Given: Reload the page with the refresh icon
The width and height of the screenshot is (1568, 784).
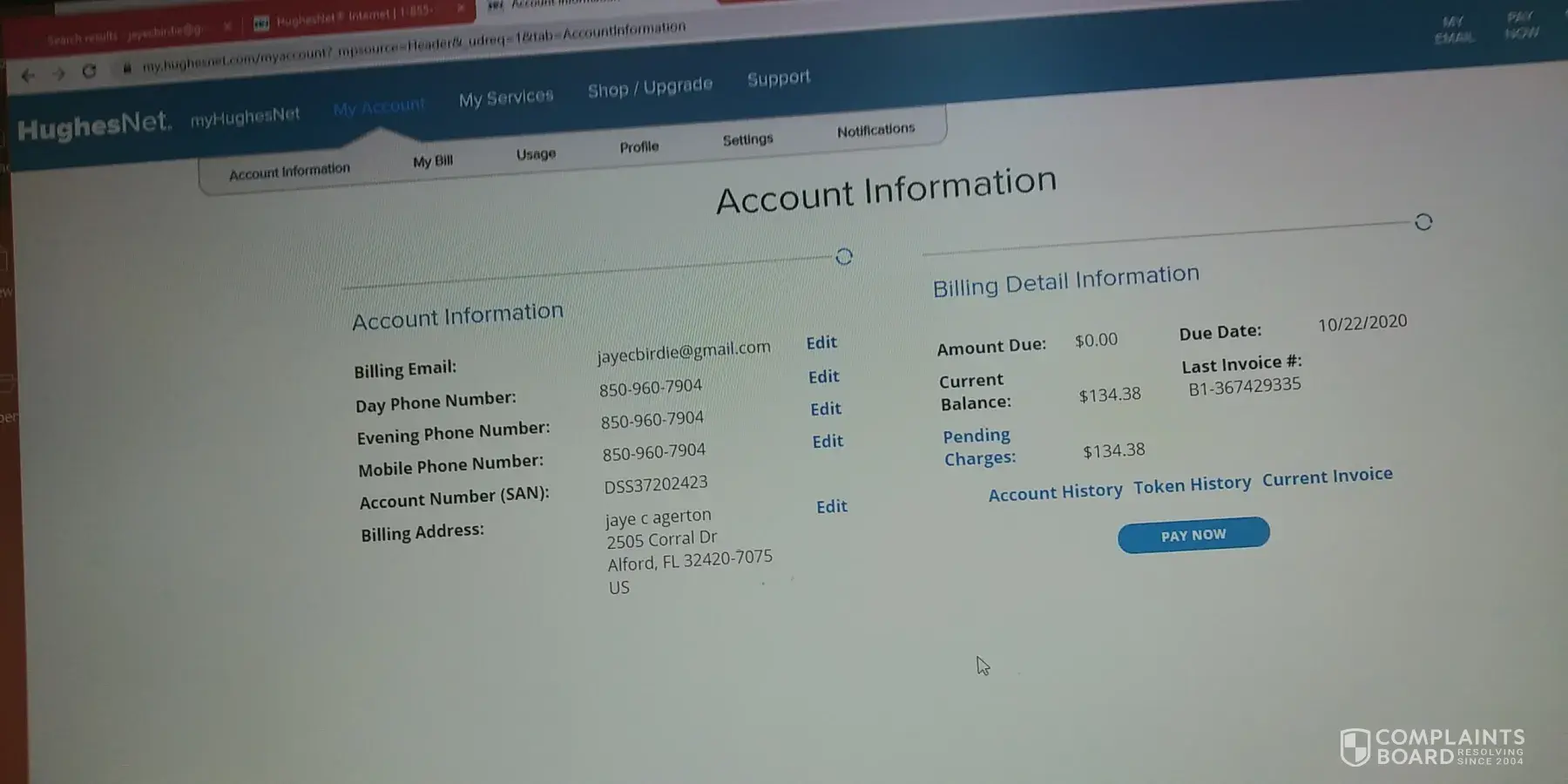Looking at the screenshot, I should [89, 71].
